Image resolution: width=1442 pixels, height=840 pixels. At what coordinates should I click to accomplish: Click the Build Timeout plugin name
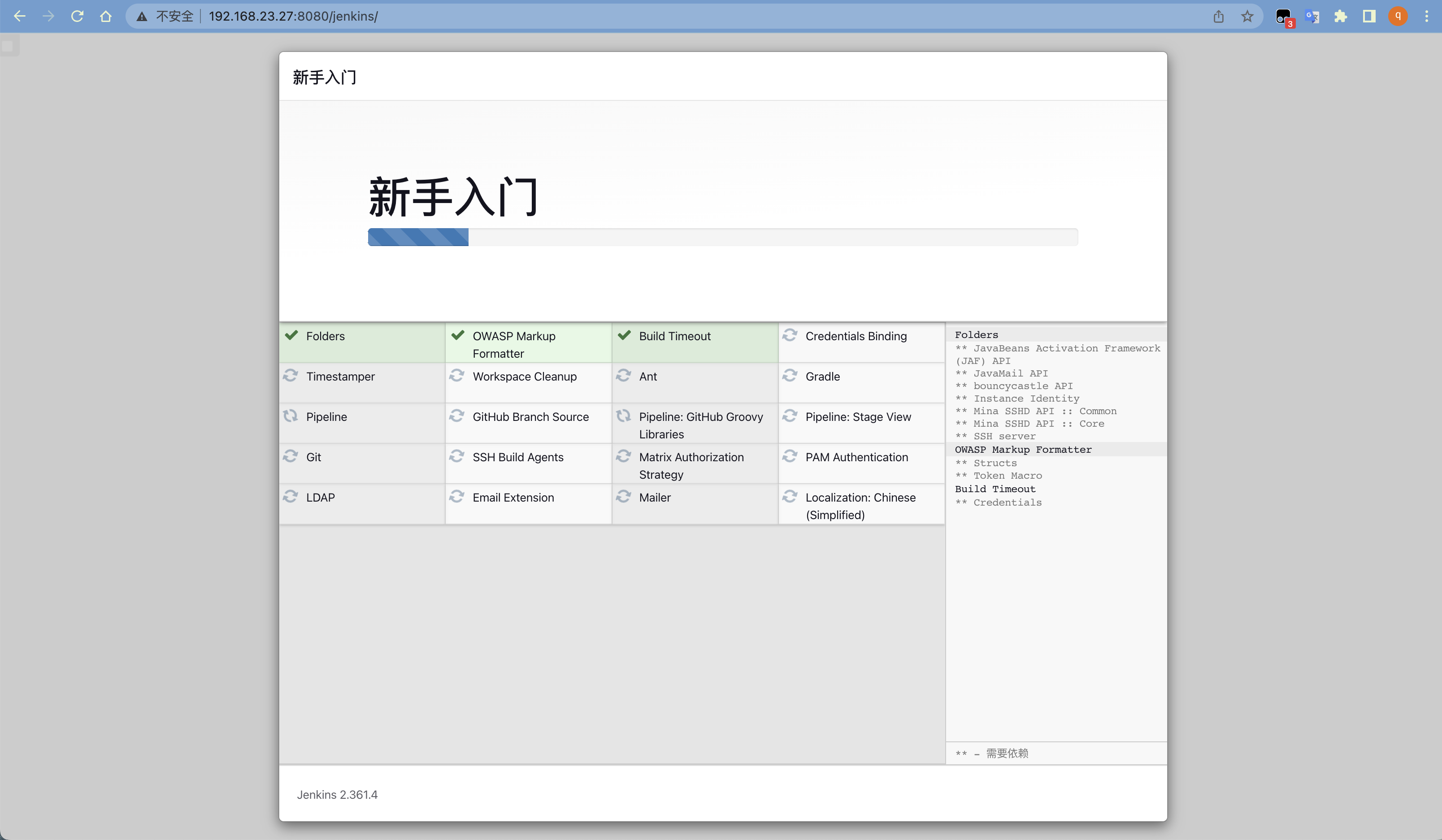click(x=675, y=337)
